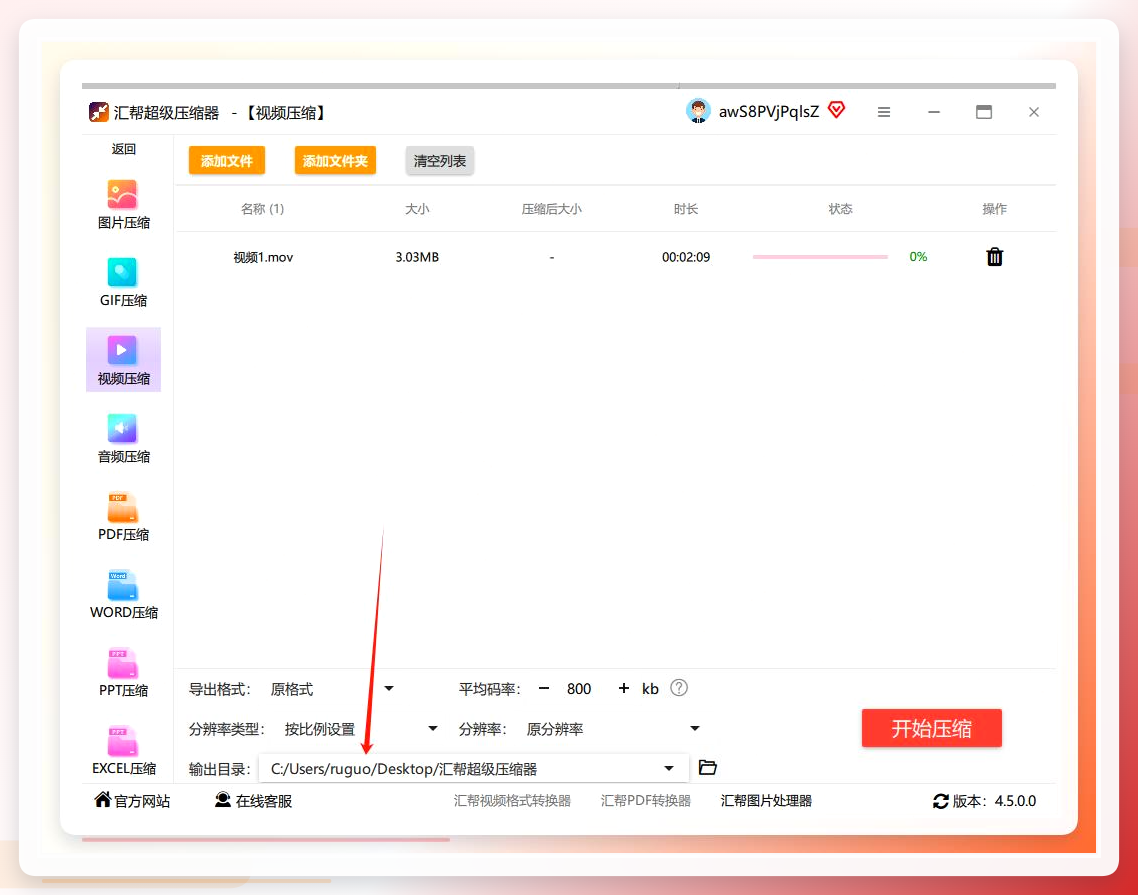This screenshot has height=895, width=1138.
Task: Click the 添加文件夹 button
Action: pos(335,160)
